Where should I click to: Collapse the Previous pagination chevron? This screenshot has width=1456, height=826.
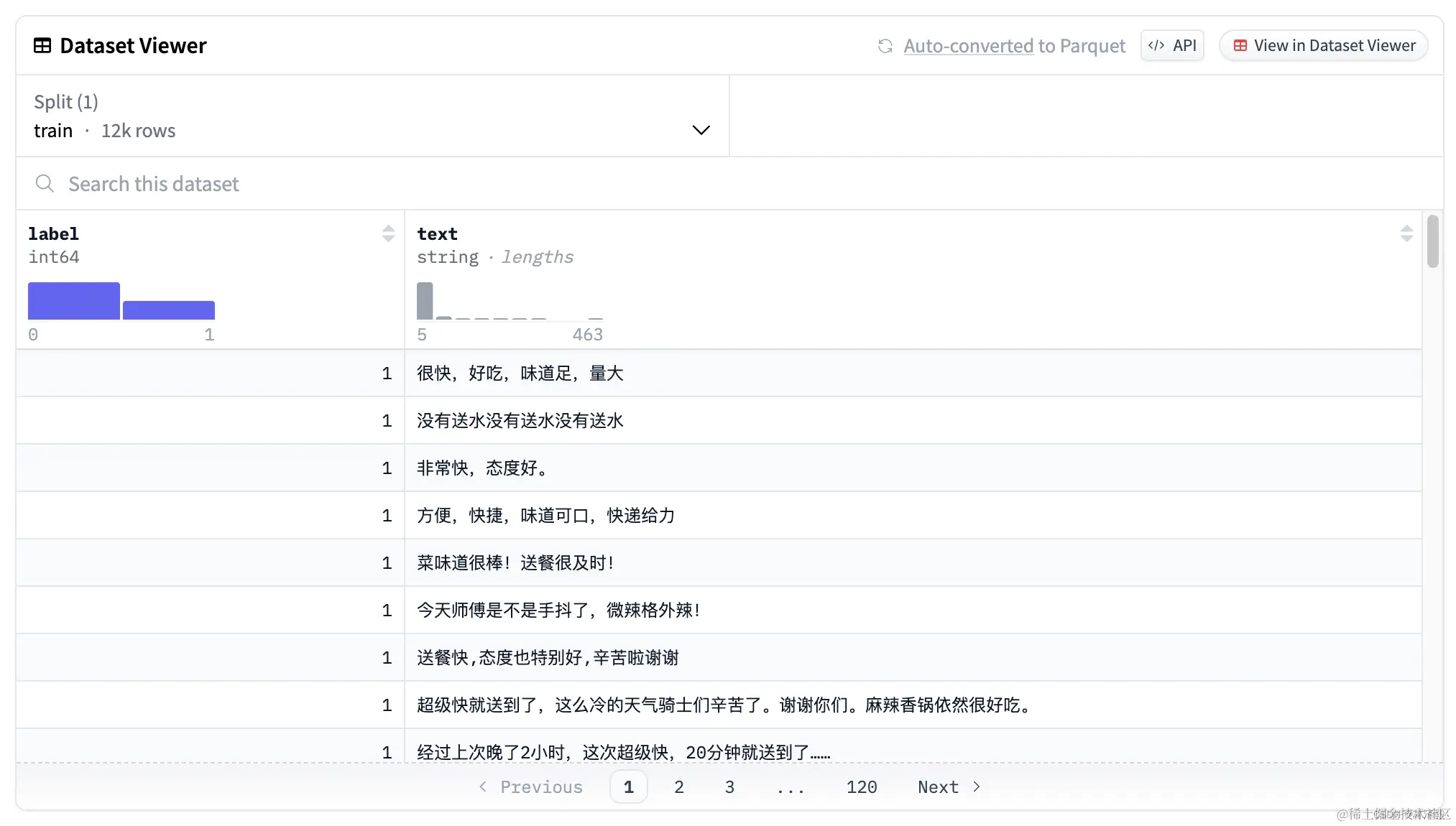483,786
